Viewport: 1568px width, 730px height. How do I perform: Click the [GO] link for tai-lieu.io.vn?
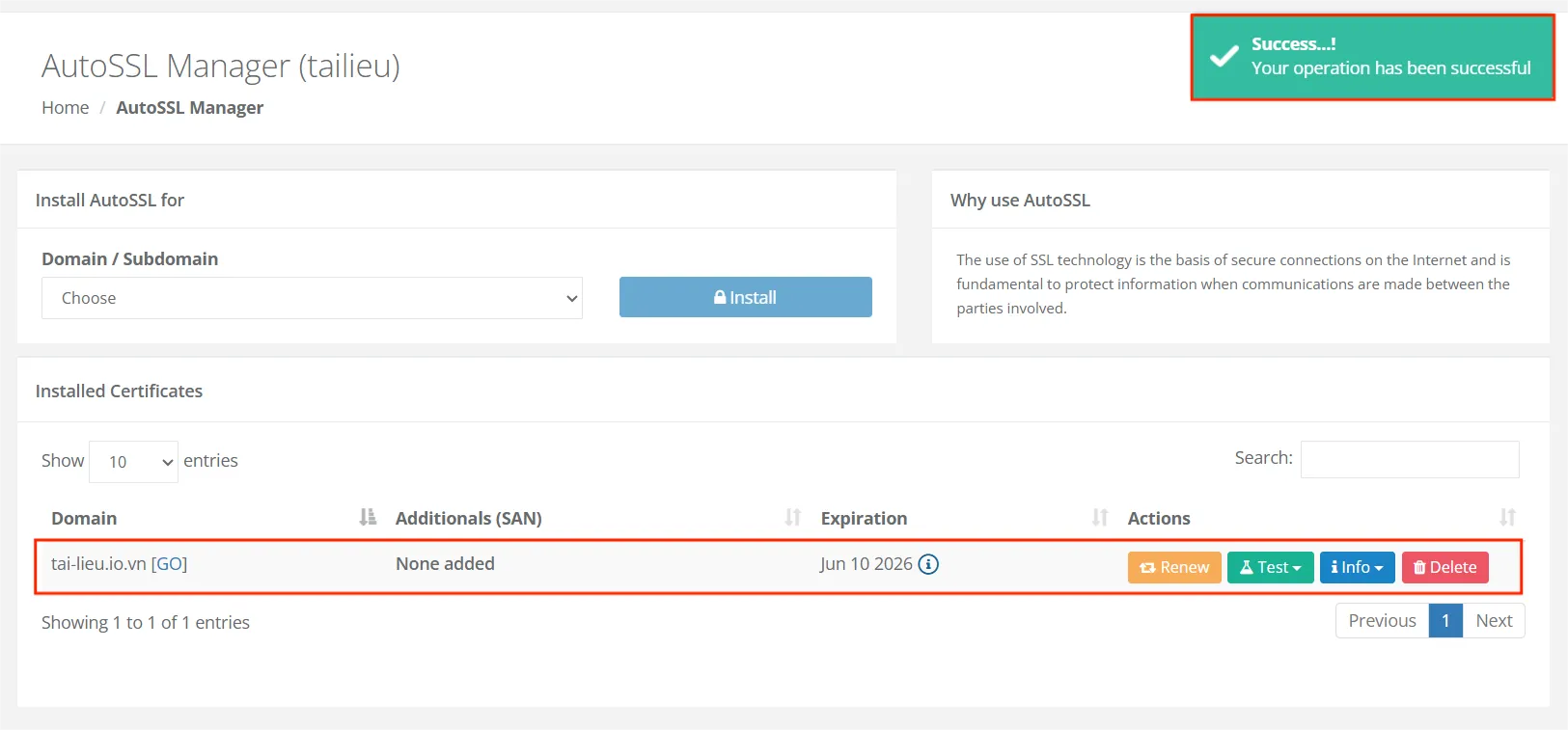169,563
